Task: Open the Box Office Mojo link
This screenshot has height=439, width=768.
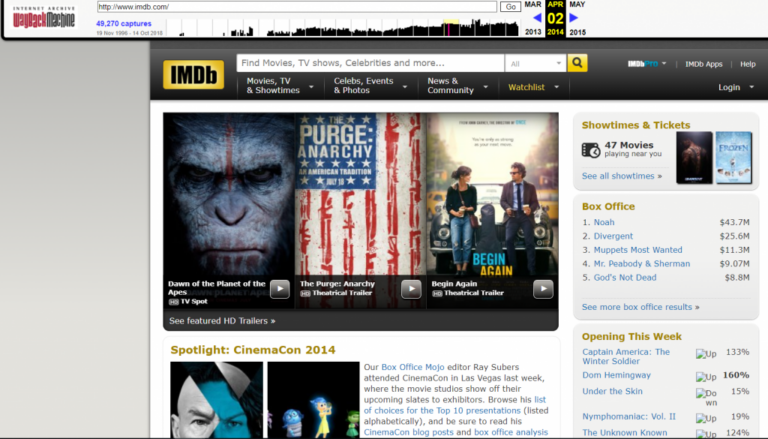Action: click(x=412, y=367)
